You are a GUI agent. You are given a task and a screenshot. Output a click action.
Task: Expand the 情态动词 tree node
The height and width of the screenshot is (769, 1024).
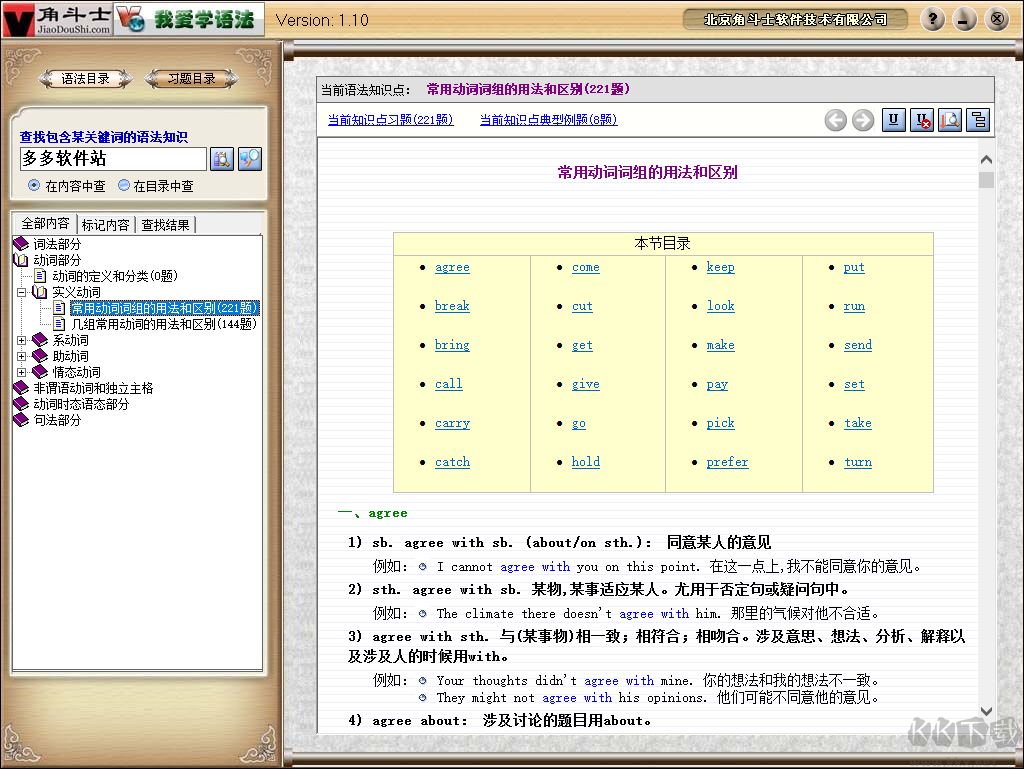[20, 372]
